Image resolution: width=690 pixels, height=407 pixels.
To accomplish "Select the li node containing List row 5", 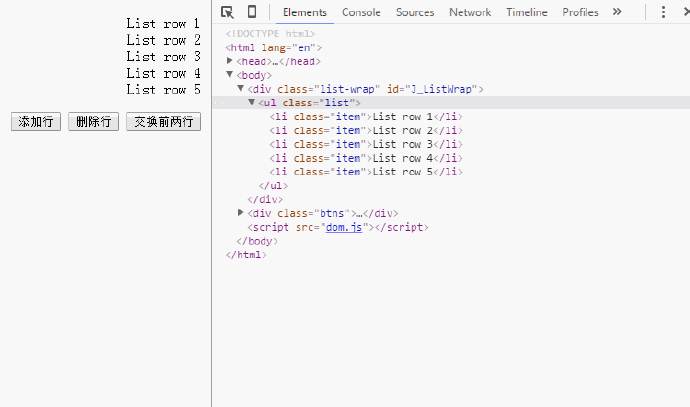I will 366,172.
